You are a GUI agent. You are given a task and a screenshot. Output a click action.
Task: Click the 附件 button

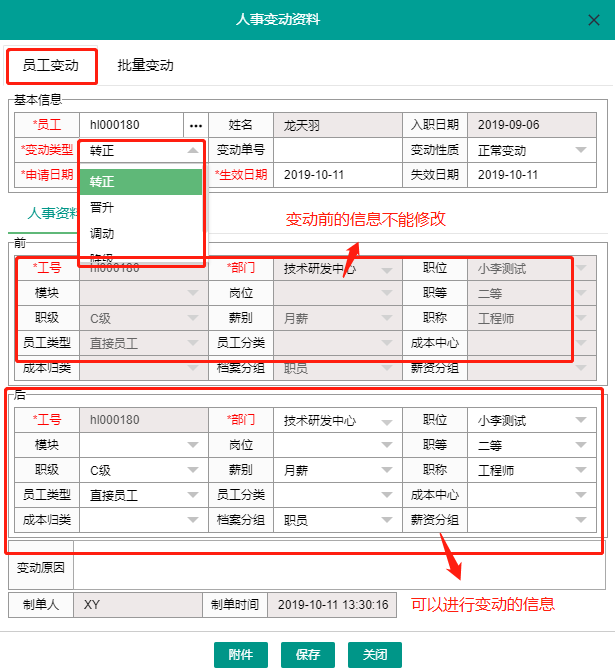coord(240,655)
